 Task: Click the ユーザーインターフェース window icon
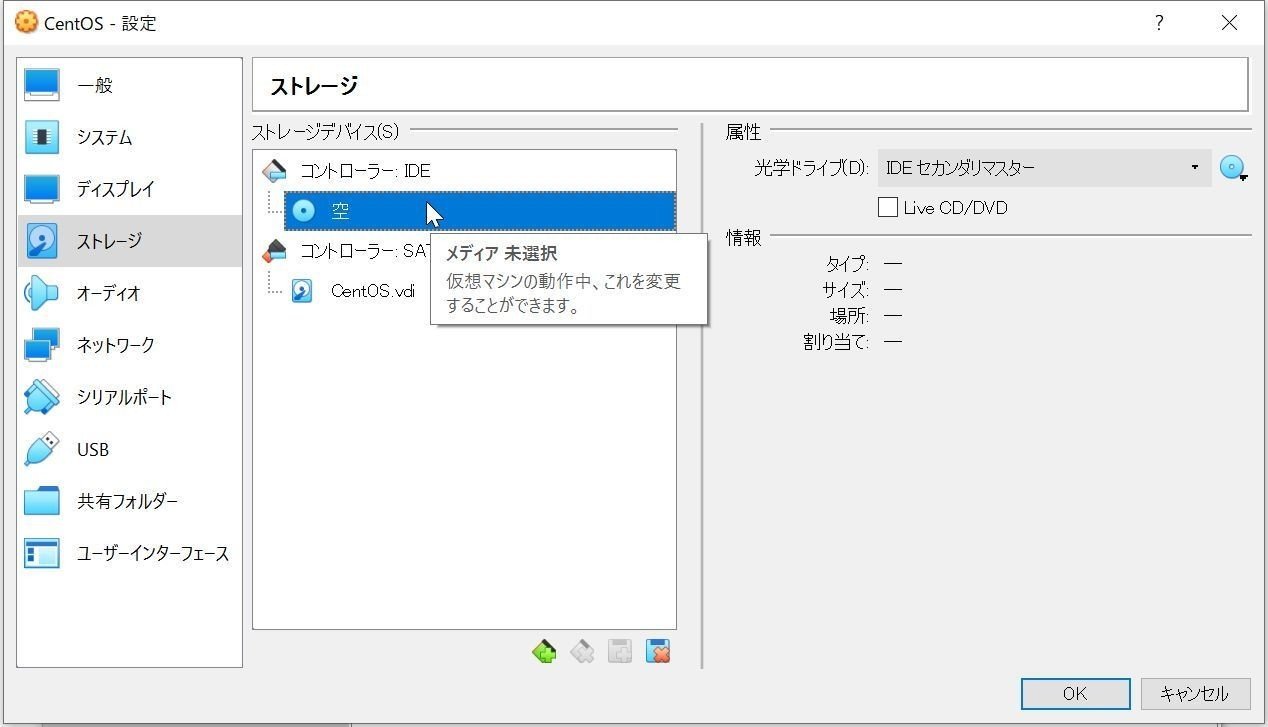pyautogui.click(x=42, y=553)
